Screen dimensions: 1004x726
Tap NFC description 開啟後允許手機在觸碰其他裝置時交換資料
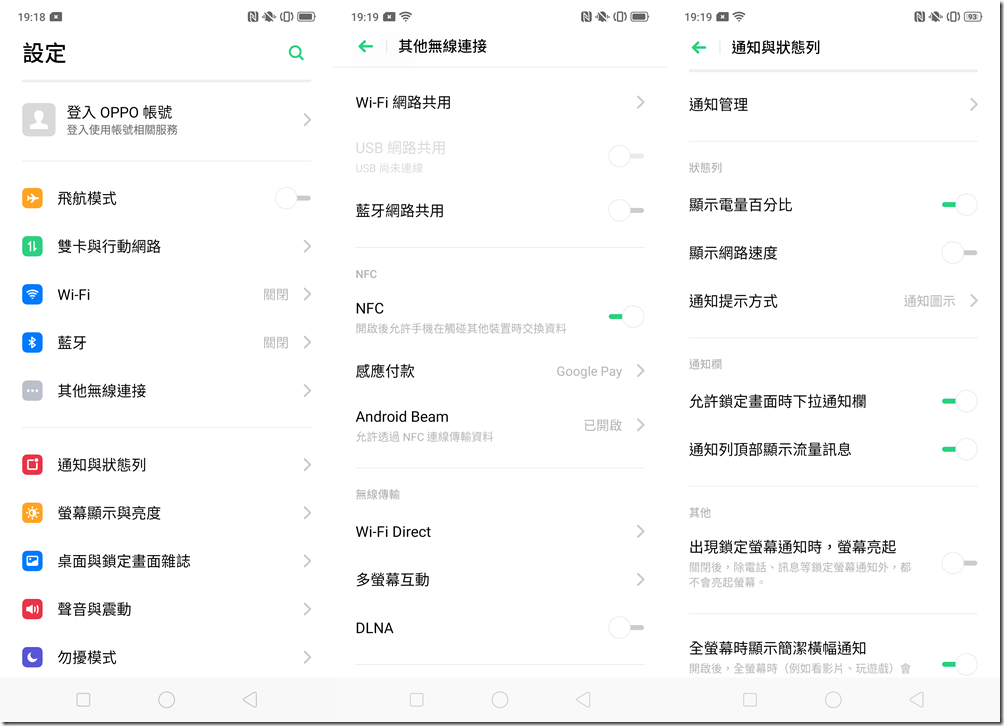pyautogui.click(x=461, y=328)
